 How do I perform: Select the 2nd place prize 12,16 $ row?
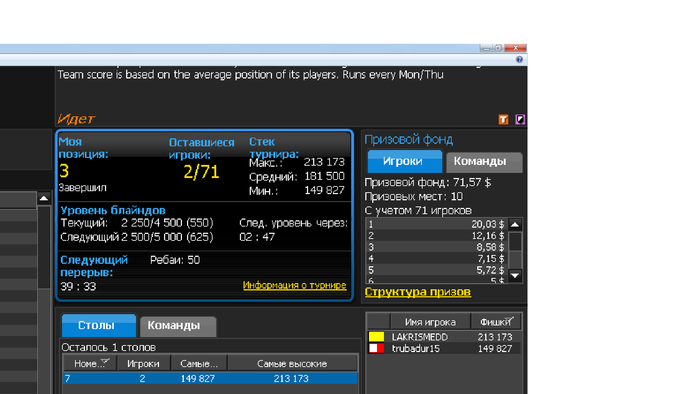(x=437, y=236)
